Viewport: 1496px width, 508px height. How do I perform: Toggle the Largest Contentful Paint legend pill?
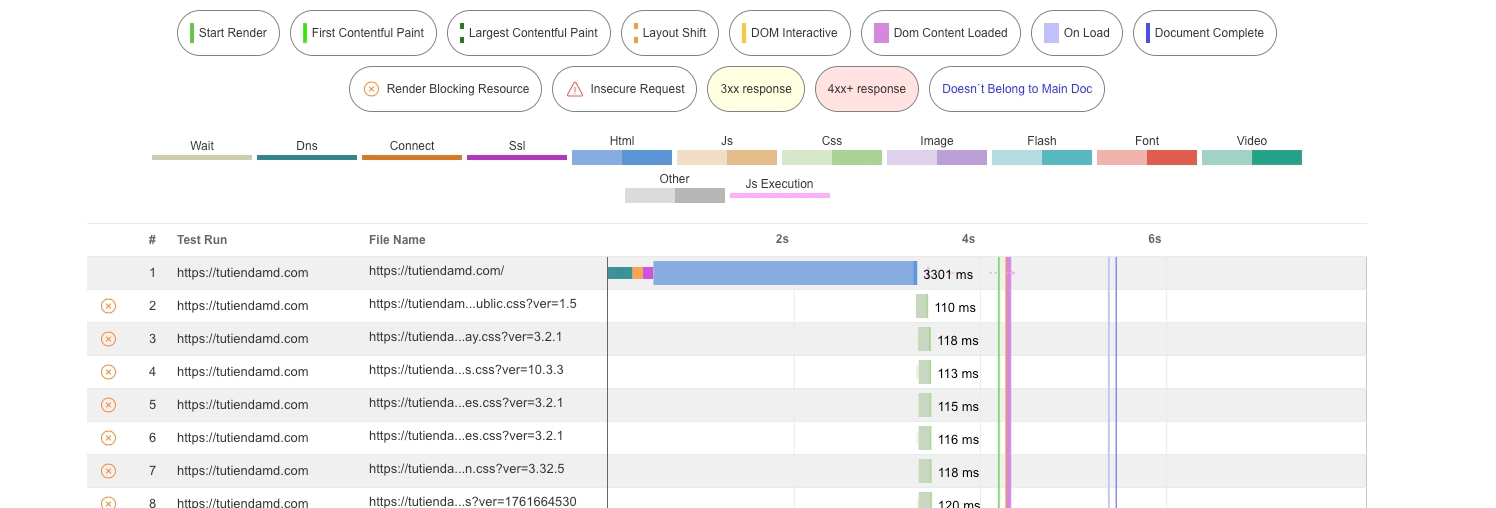tap(528, 33)
